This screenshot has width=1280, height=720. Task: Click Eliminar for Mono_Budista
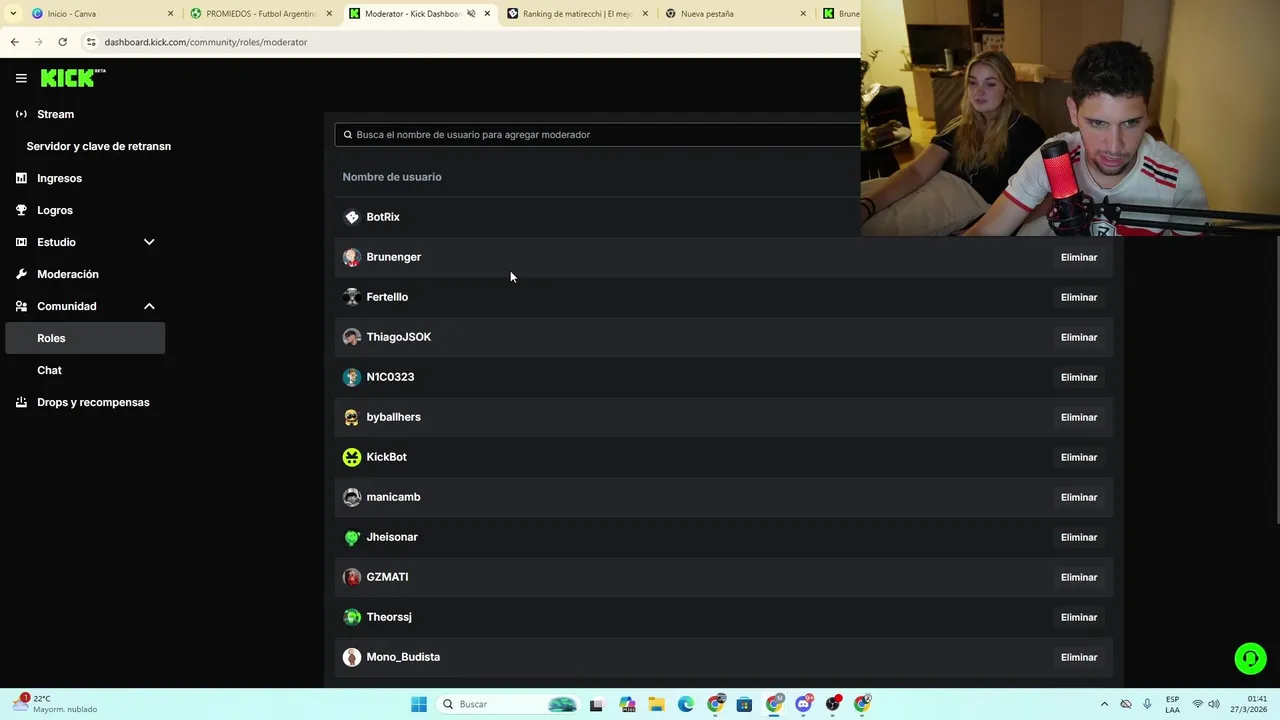(1078, 657)
